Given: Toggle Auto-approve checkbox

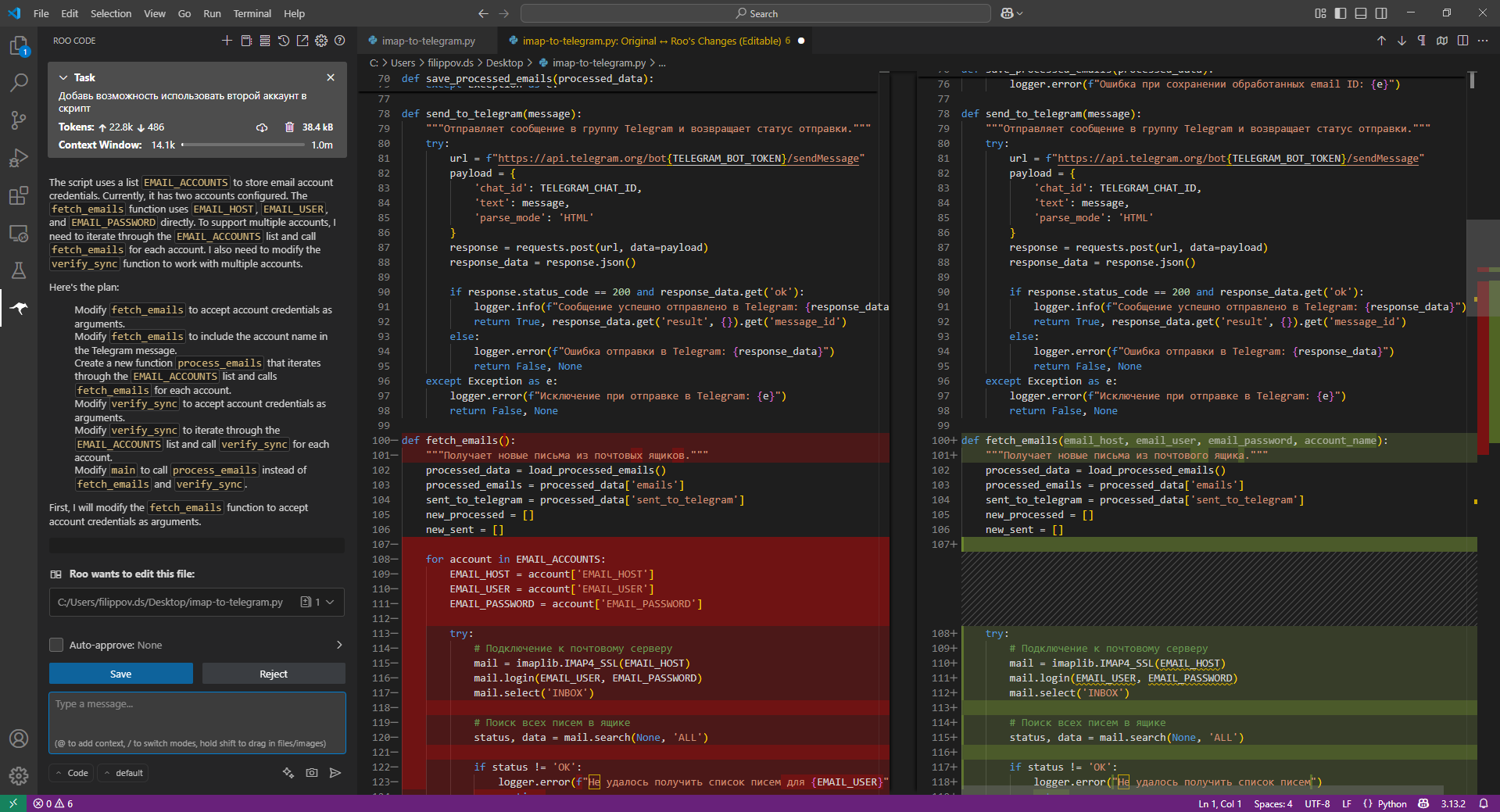Looking at the screenshot, I should coord(56,645).
